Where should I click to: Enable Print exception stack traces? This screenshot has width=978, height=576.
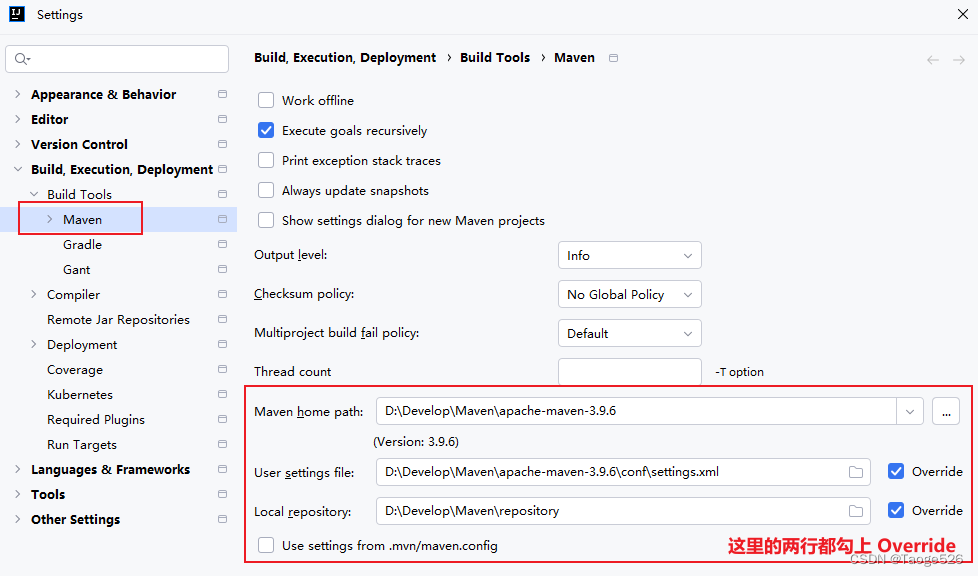pyautogui.click(x=266, y=160)
